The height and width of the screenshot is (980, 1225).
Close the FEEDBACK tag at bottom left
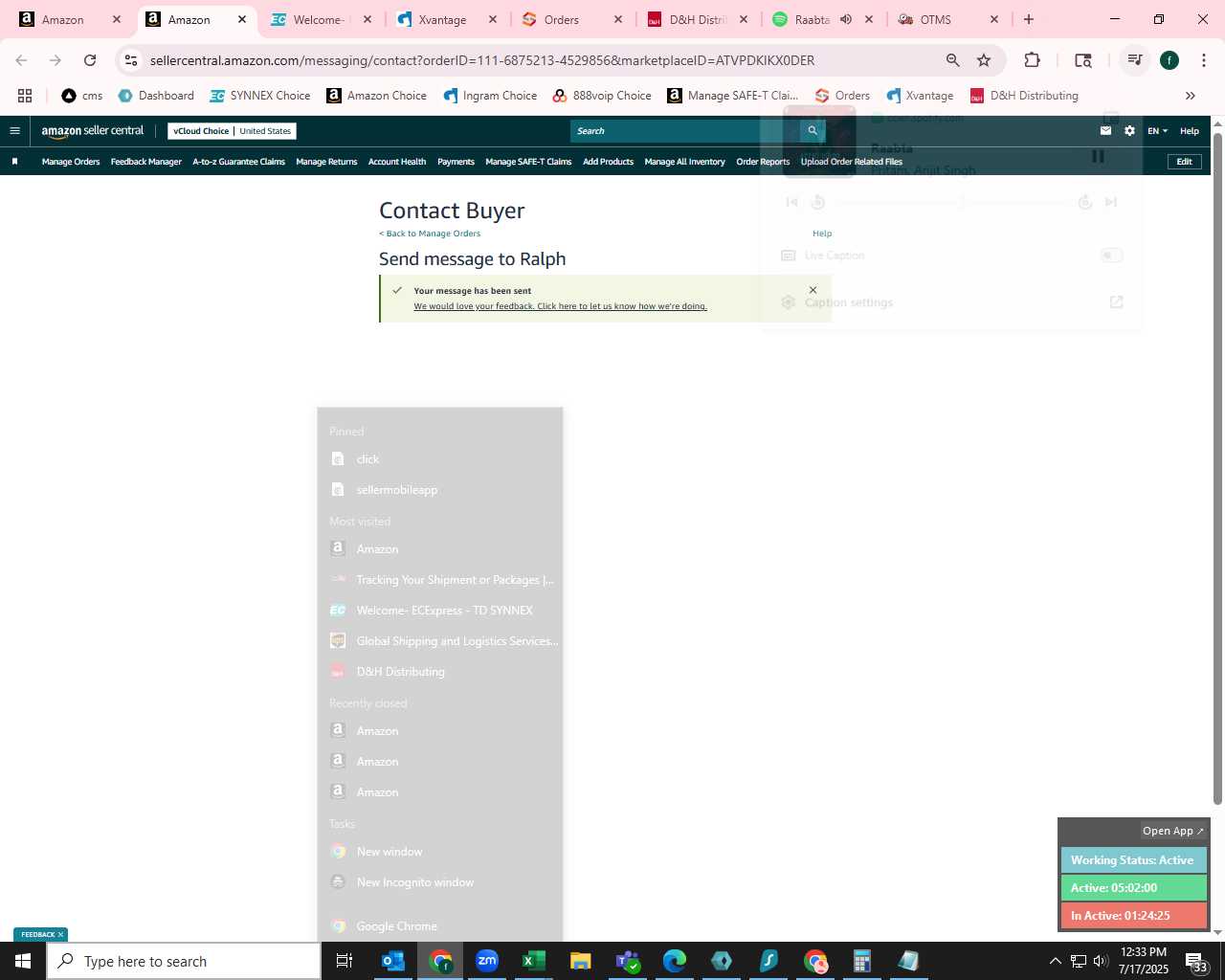click(60, 935)
